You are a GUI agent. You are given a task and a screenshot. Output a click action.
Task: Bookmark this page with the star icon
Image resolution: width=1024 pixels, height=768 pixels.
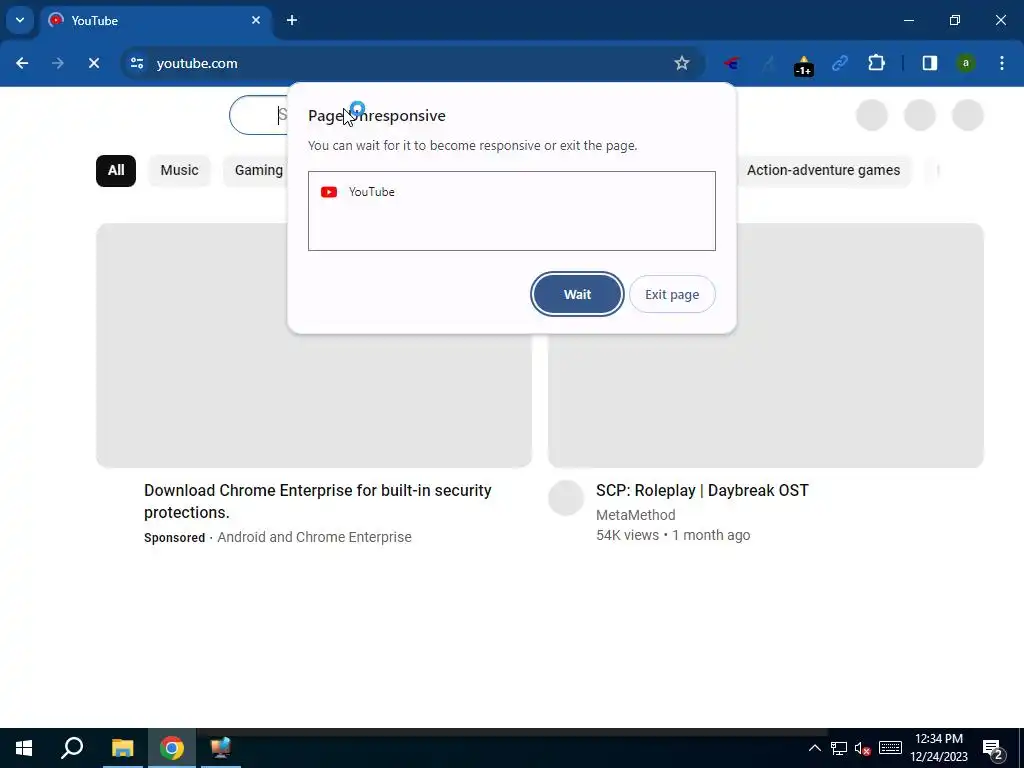682,63
